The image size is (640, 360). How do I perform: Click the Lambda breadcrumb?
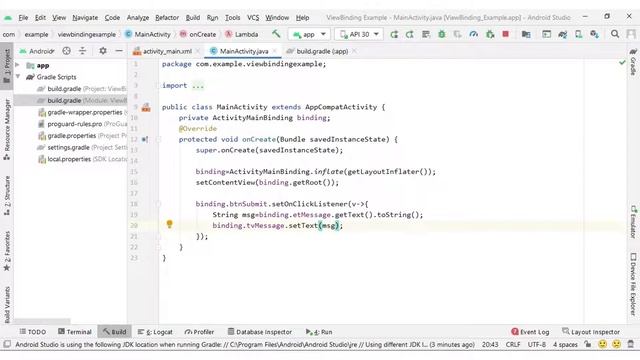click(x=242, y=34)
